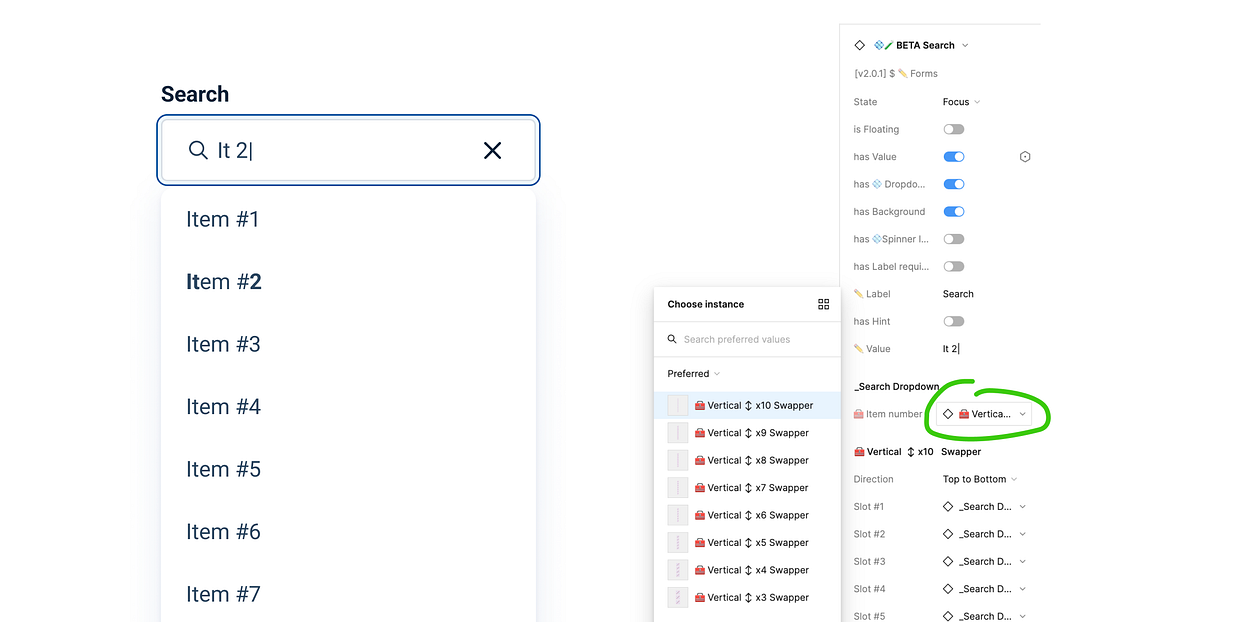Choose Vertical x9 Swapper instance

click(747, 433)
